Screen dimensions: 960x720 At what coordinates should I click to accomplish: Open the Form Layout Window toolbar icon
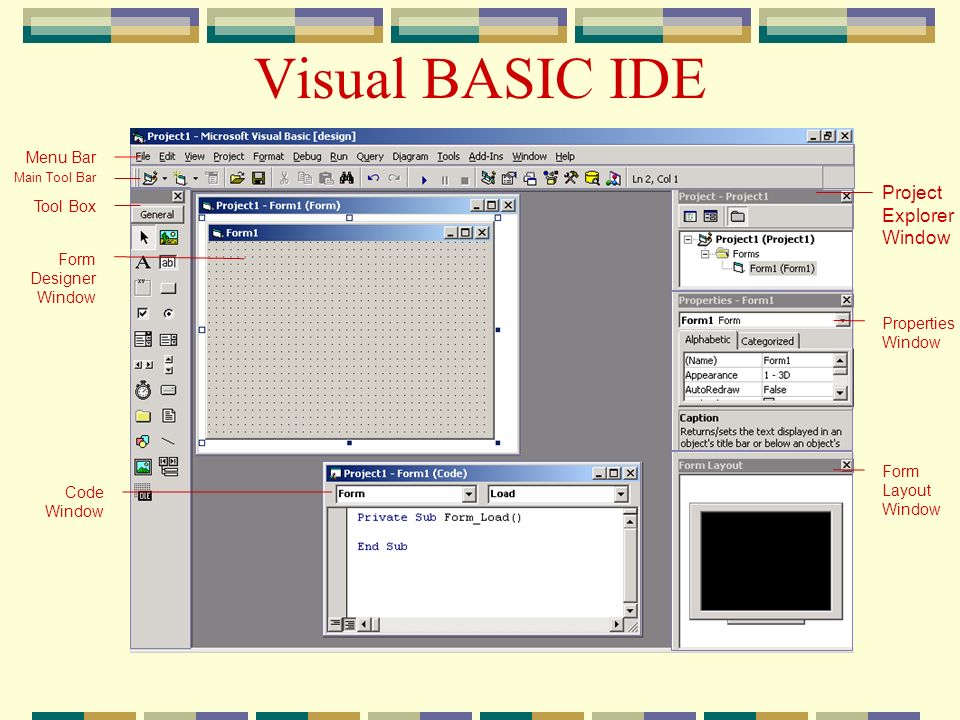[x=530, y=179]
